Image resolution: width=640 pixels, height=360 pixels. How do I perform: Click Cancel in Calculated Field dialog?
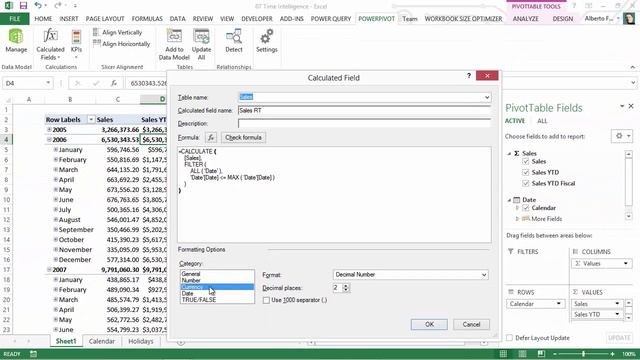tap(471, 324)
